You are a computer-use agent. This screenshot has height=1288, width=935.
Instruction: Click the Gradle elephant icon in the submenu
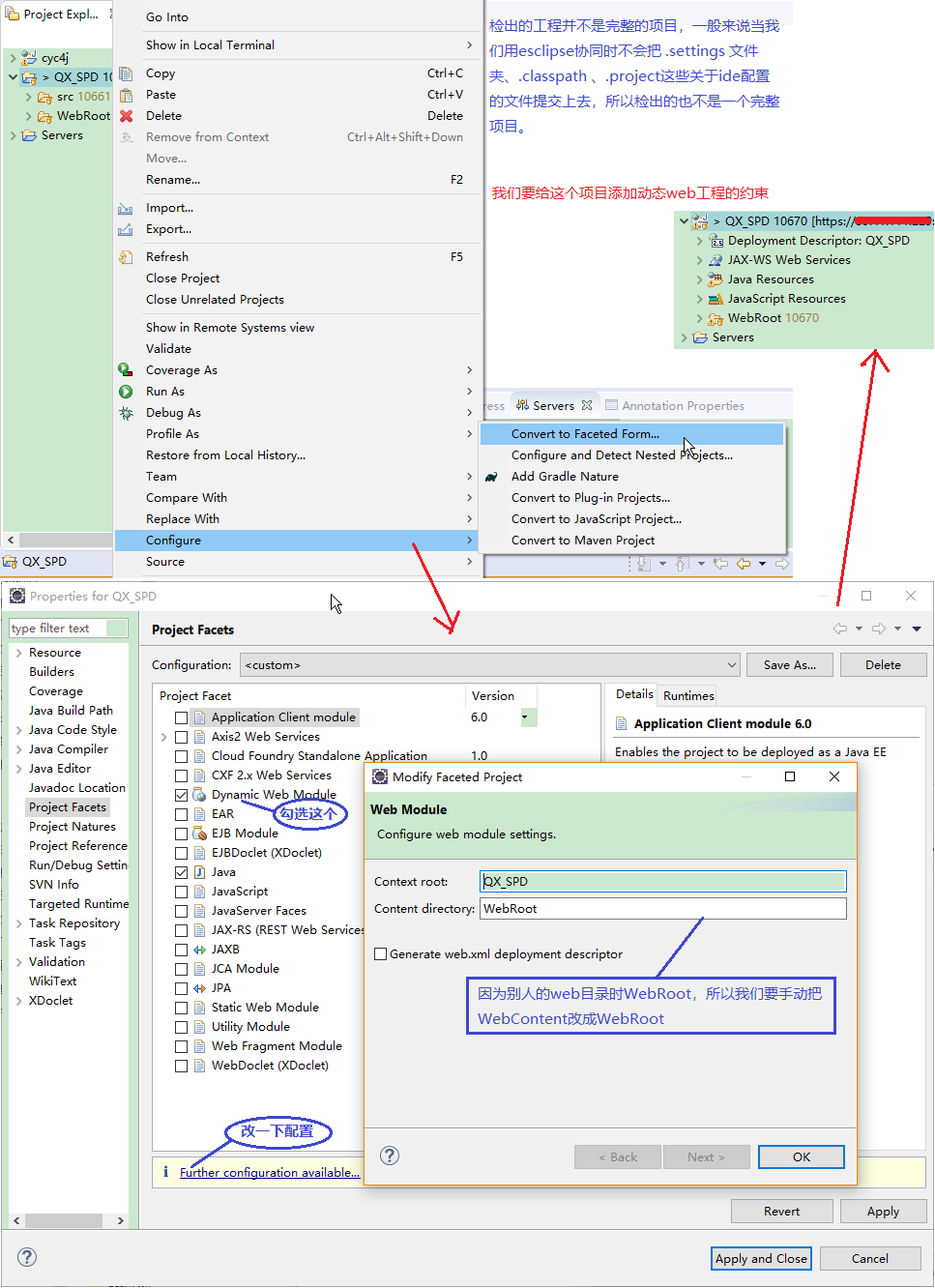coord(491,477)
